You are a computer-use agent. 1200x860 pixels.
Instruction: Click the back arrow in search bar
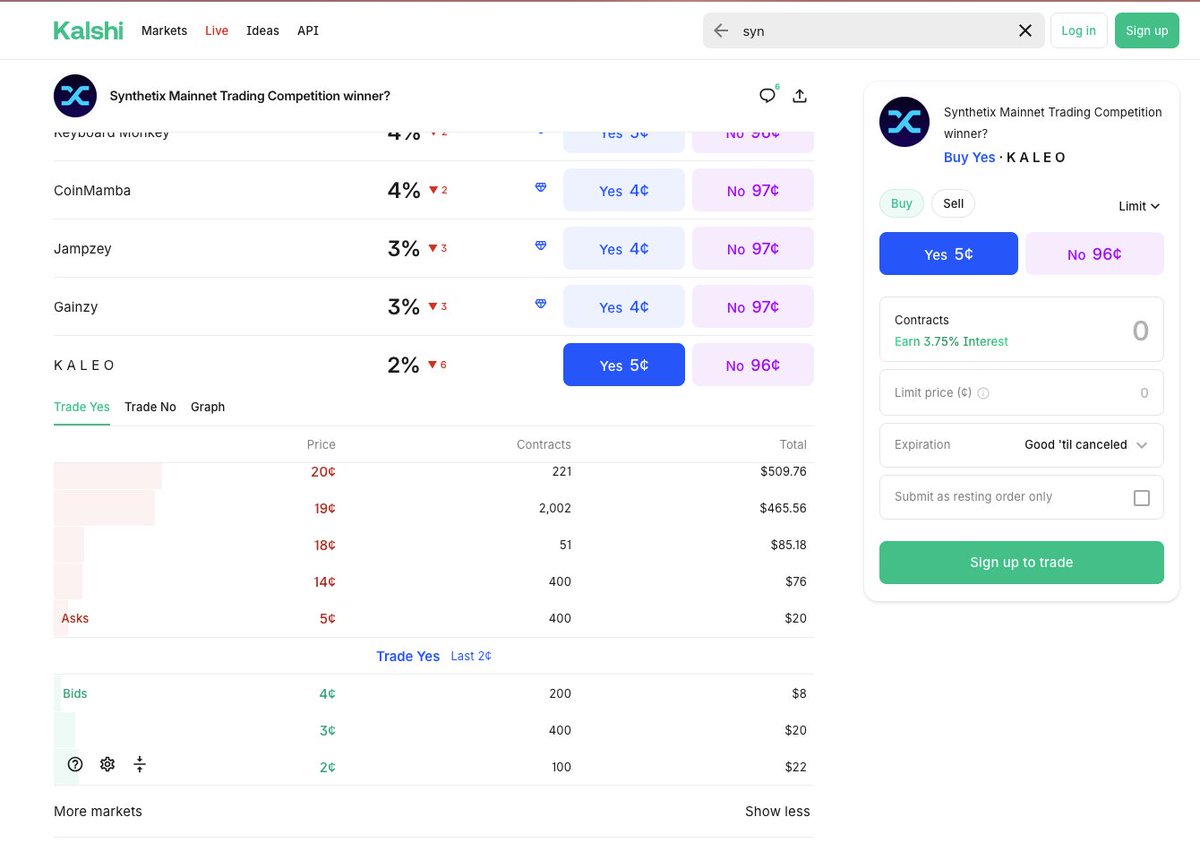(721, 31)
